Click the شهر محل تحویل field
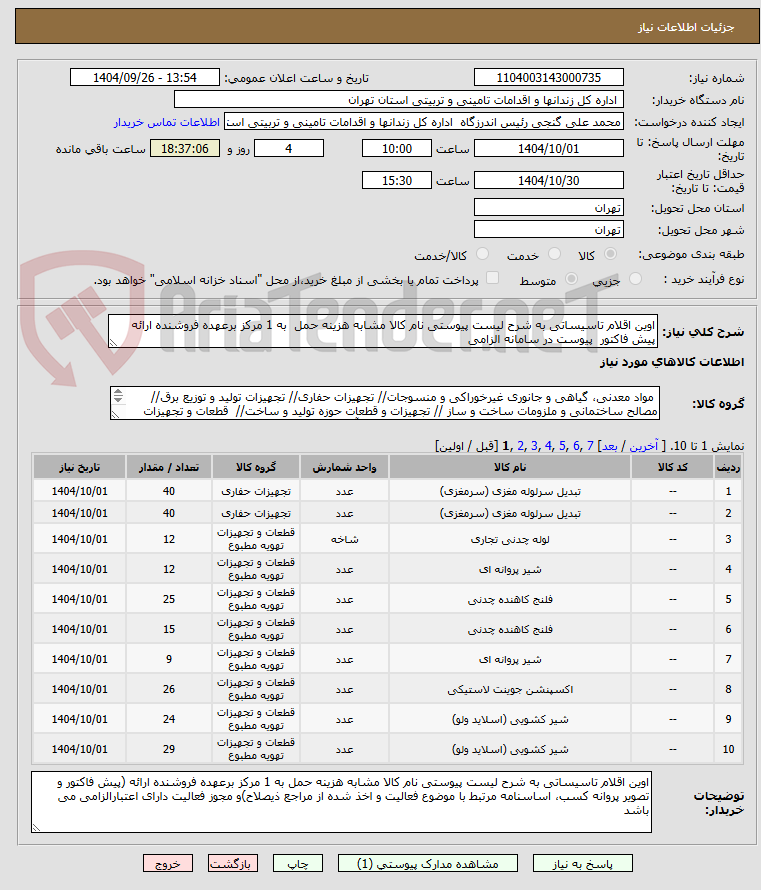The image size is (761, 890). (x=549, y=229)
